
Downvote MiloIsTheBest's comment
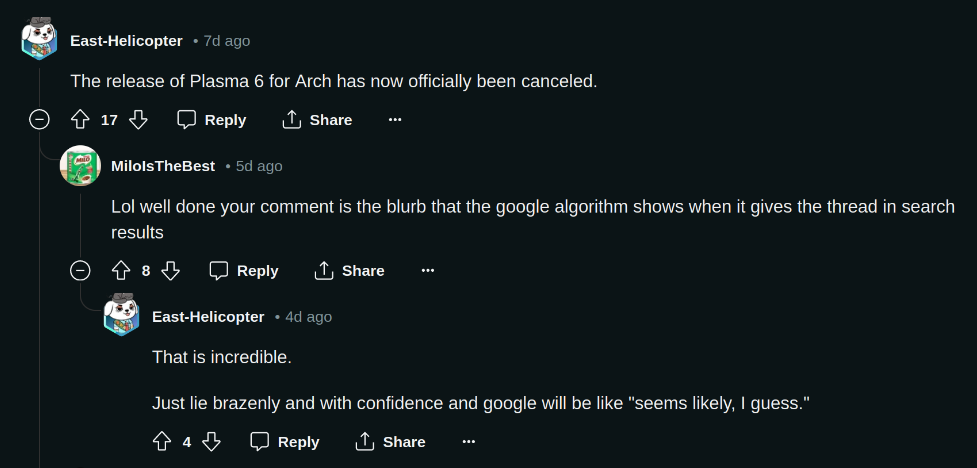pyautogui.click(x=171, y=270)
